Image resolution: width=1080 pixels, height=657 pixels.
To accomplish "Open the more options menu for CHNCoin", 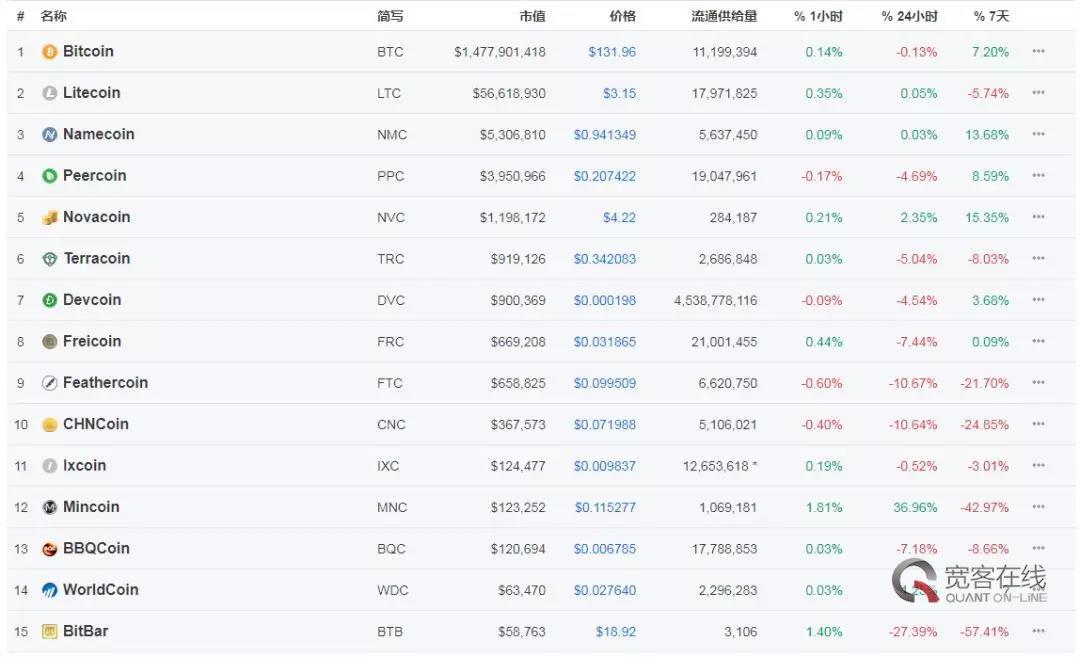I will 1039,424.
